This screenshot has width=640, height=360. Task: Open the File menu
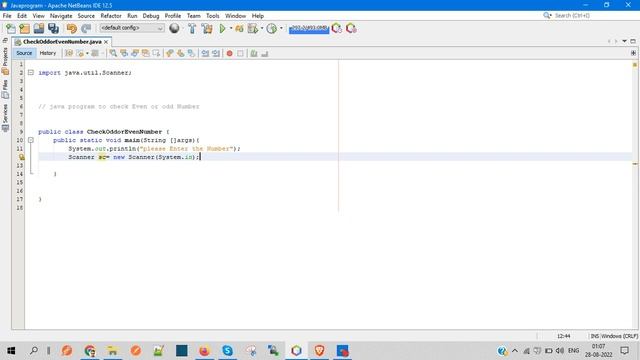7,16
